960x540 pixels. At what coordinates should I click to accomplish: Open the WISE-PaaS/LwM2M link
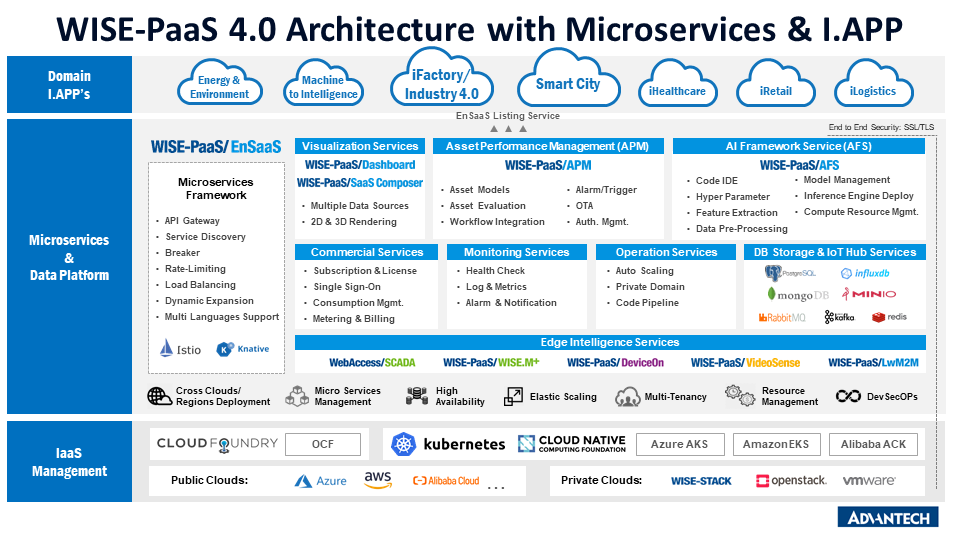pos(874,362)
